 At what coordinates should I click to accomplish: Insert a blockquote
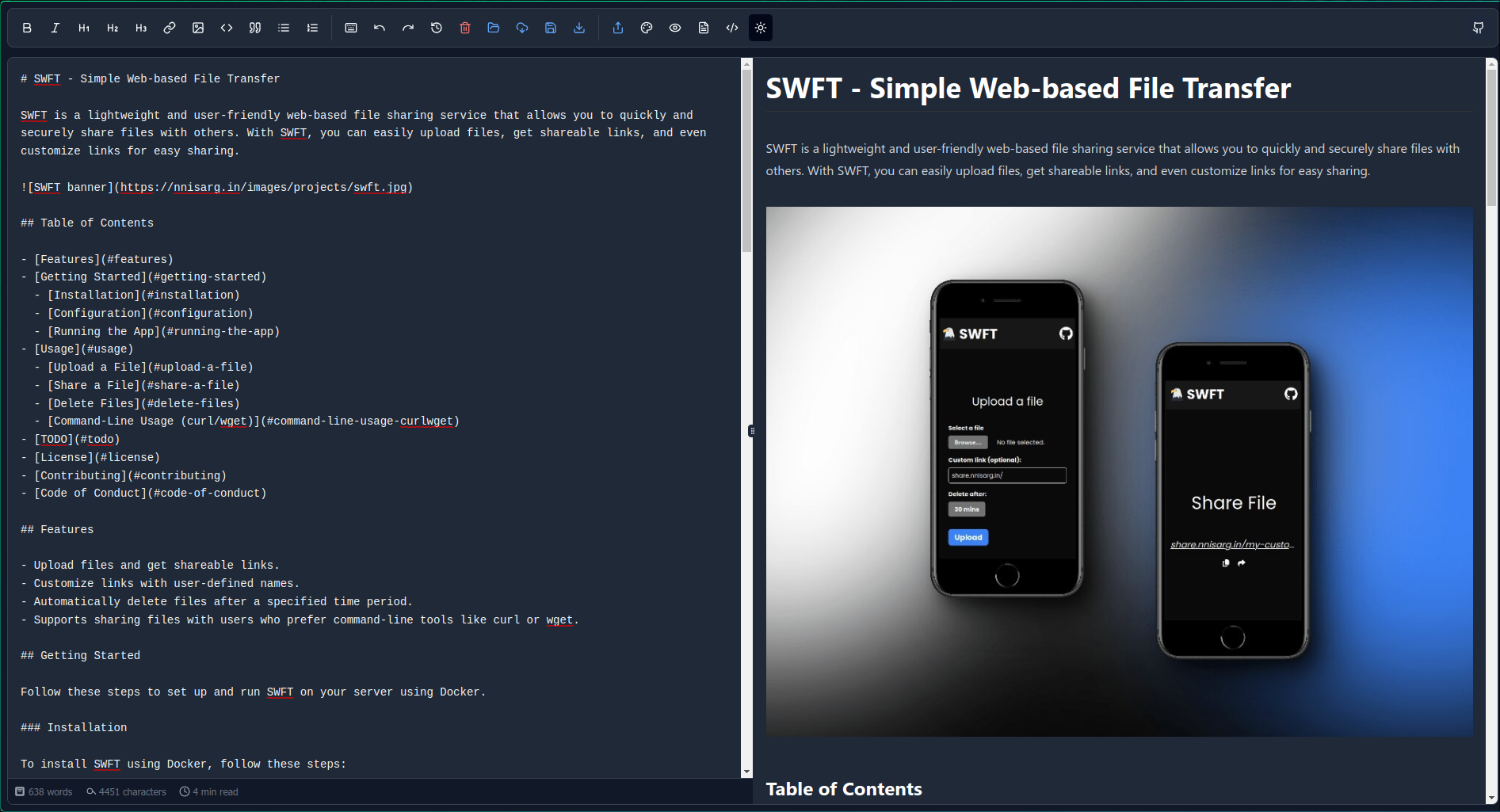(x=255, y=28)
